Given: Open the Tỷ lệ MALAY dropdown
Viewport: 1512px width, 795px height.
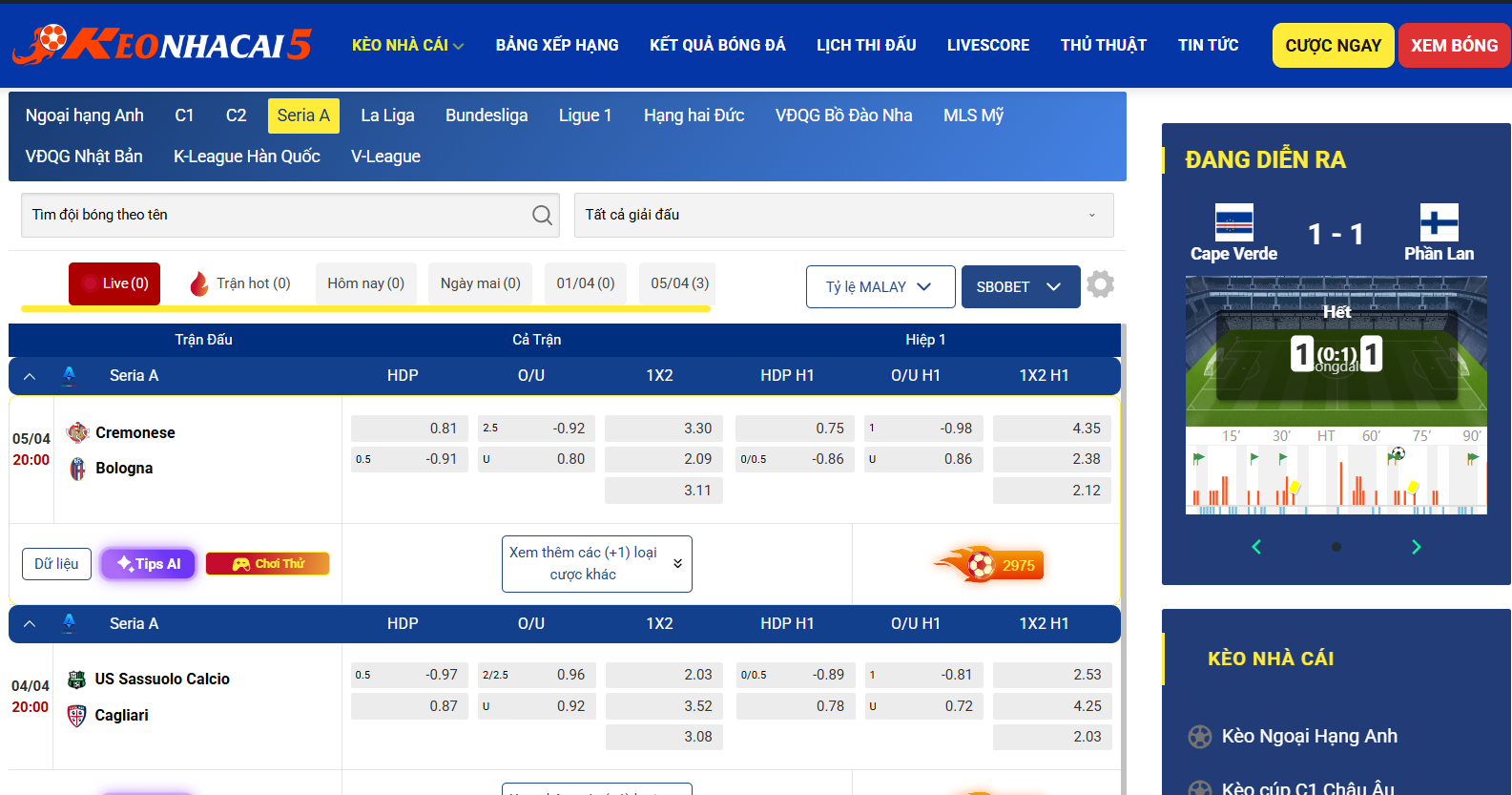Looking at the screenshot, I should coord(880,287).
